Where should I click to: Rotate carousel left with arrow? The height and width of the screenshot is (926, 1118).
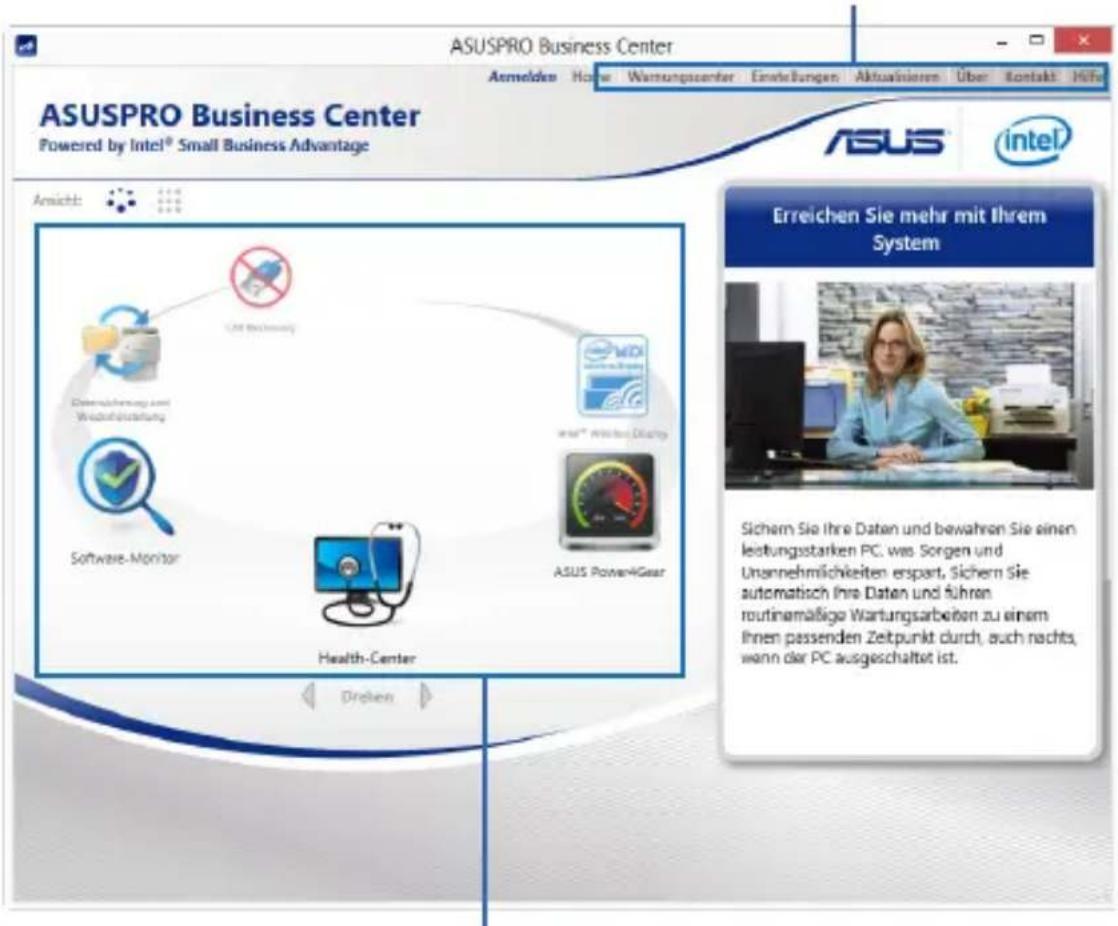[x=309, y=696]
